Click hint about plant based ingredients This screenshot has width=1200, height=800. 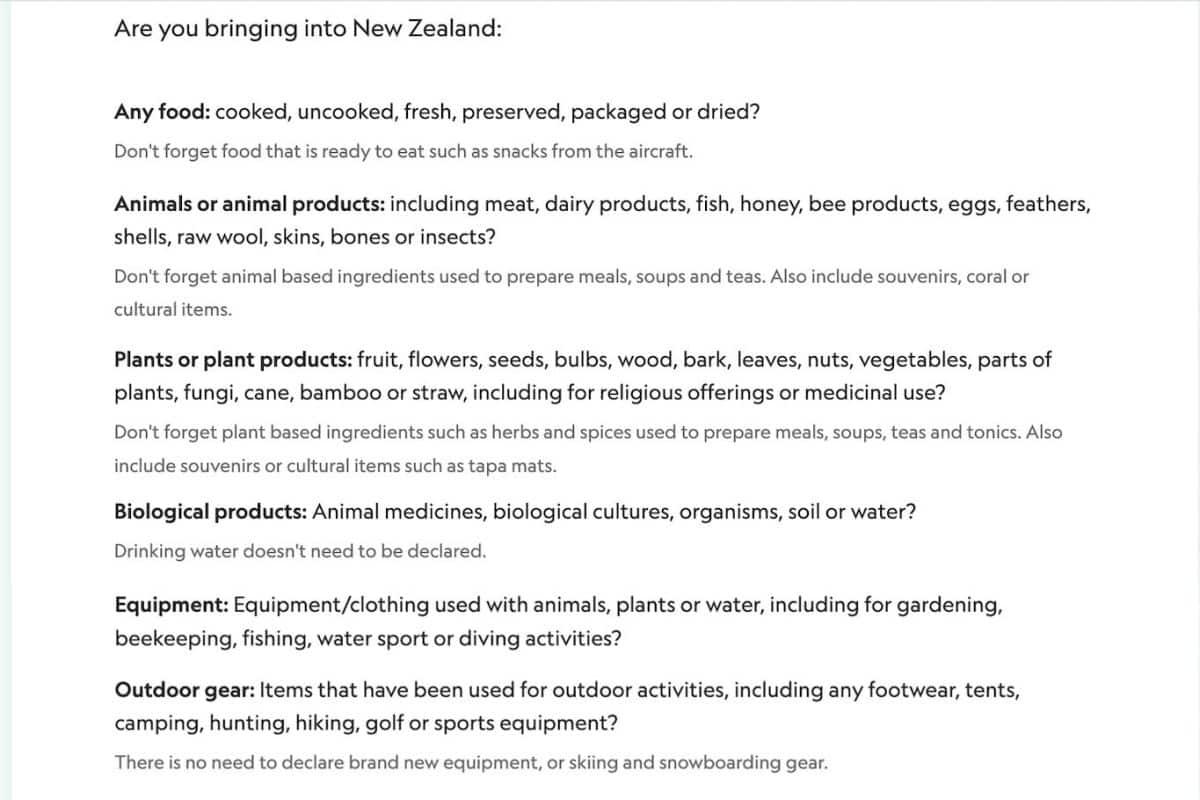(x=588, y=433)
